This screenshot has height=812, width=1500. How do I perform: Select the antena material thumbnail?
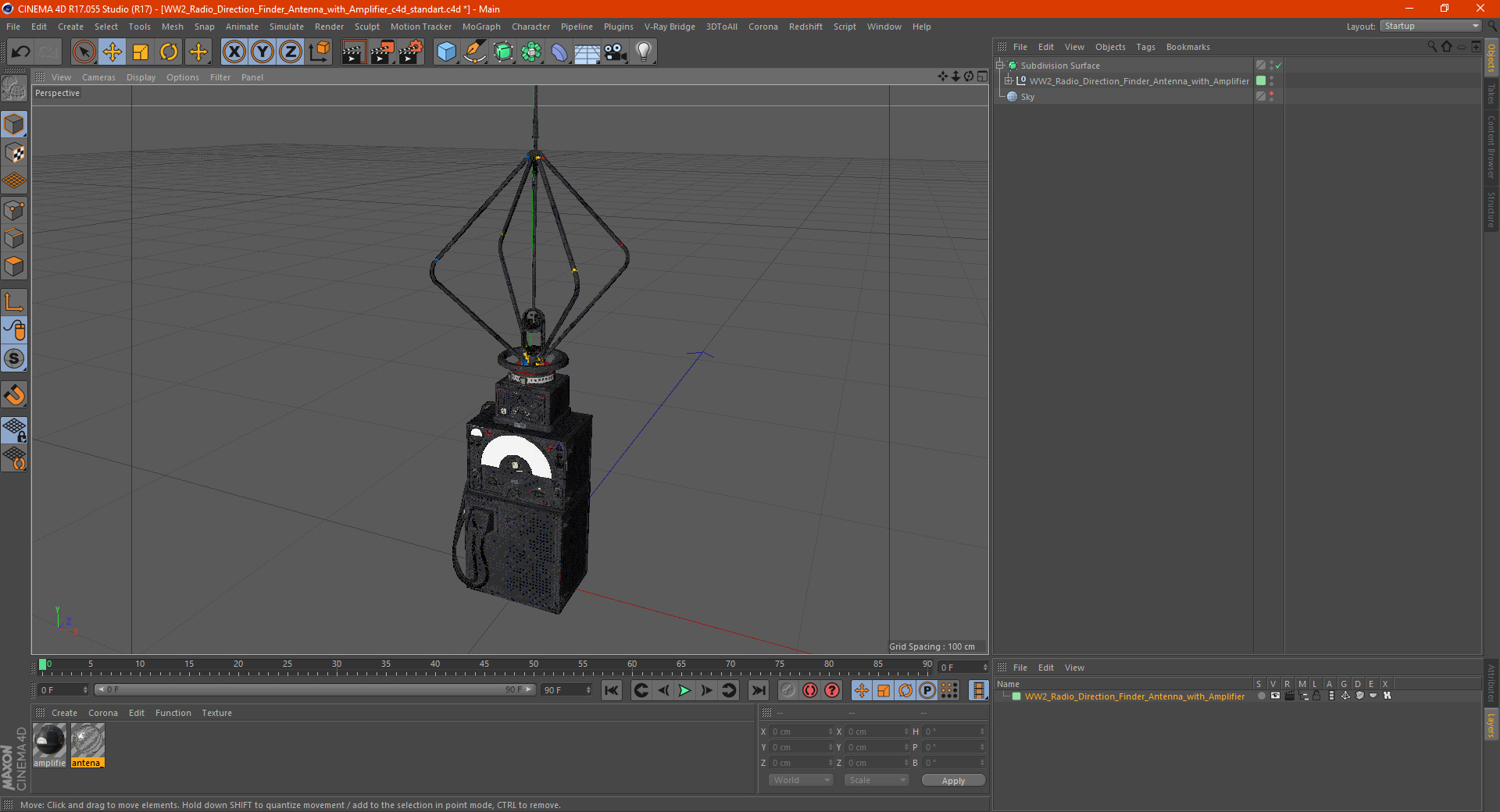click(x=87, y=740)
